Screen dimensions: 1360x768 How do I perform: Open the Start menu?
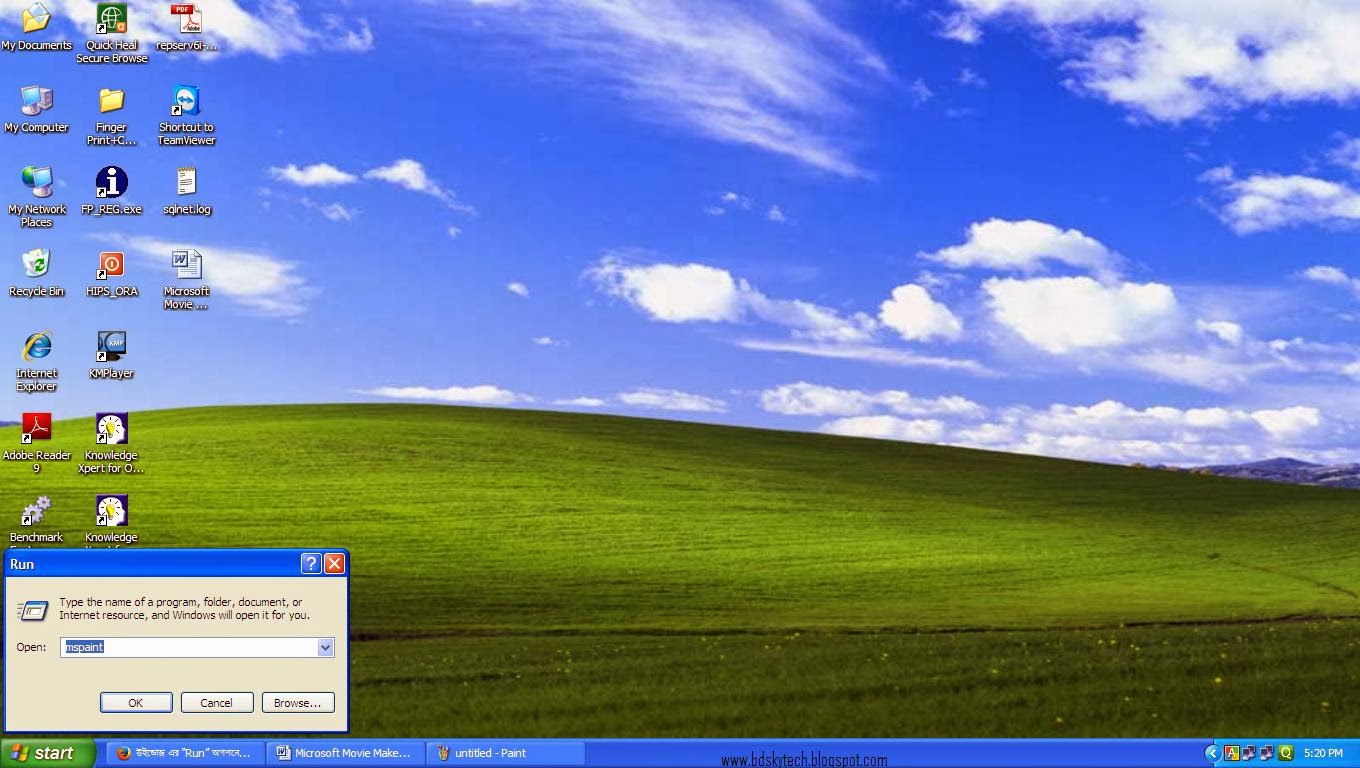coord(47,753)
